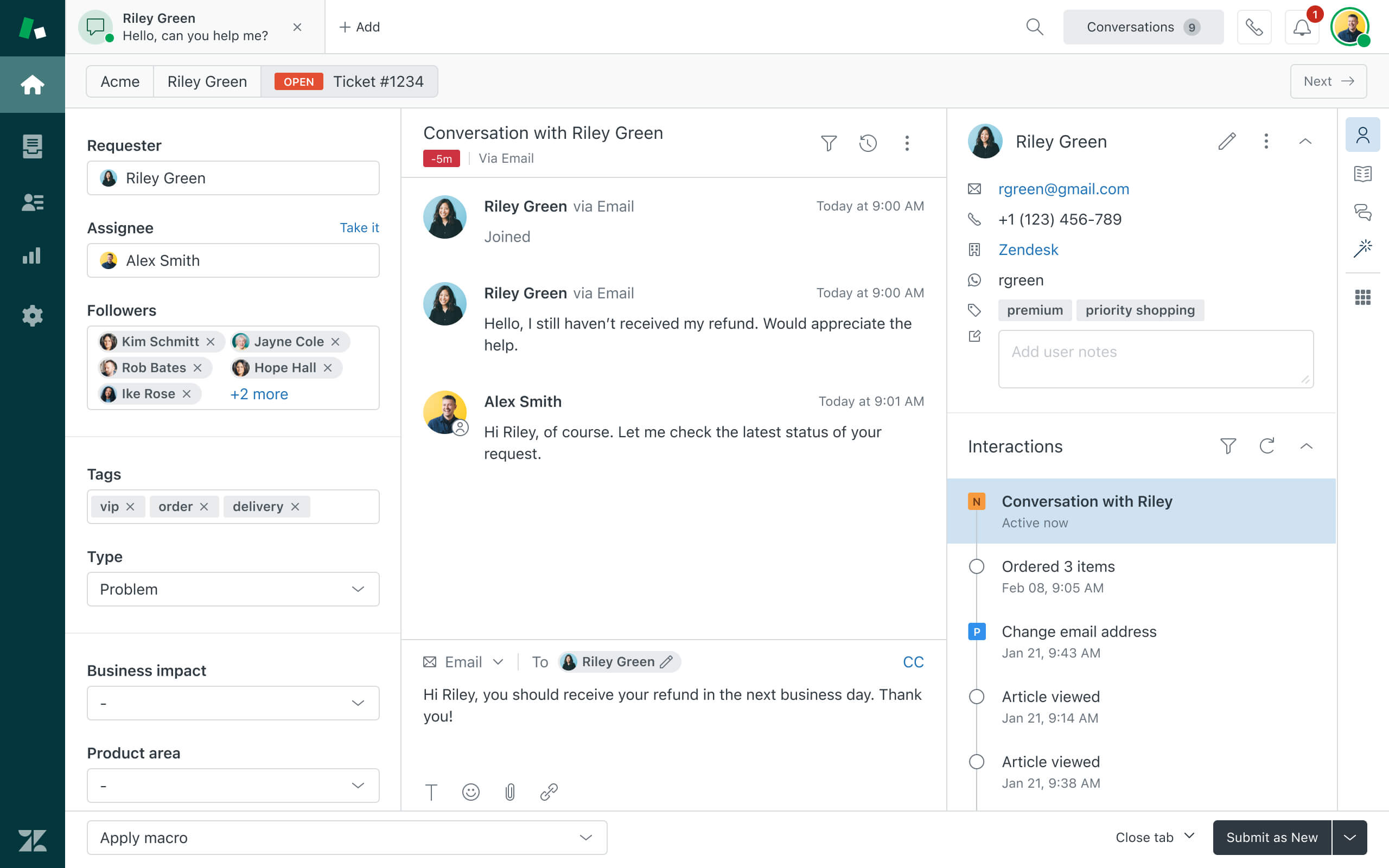Expand the Apply macro dropdown
Screen dimensions: 1389x868
(x=347, y=837)
